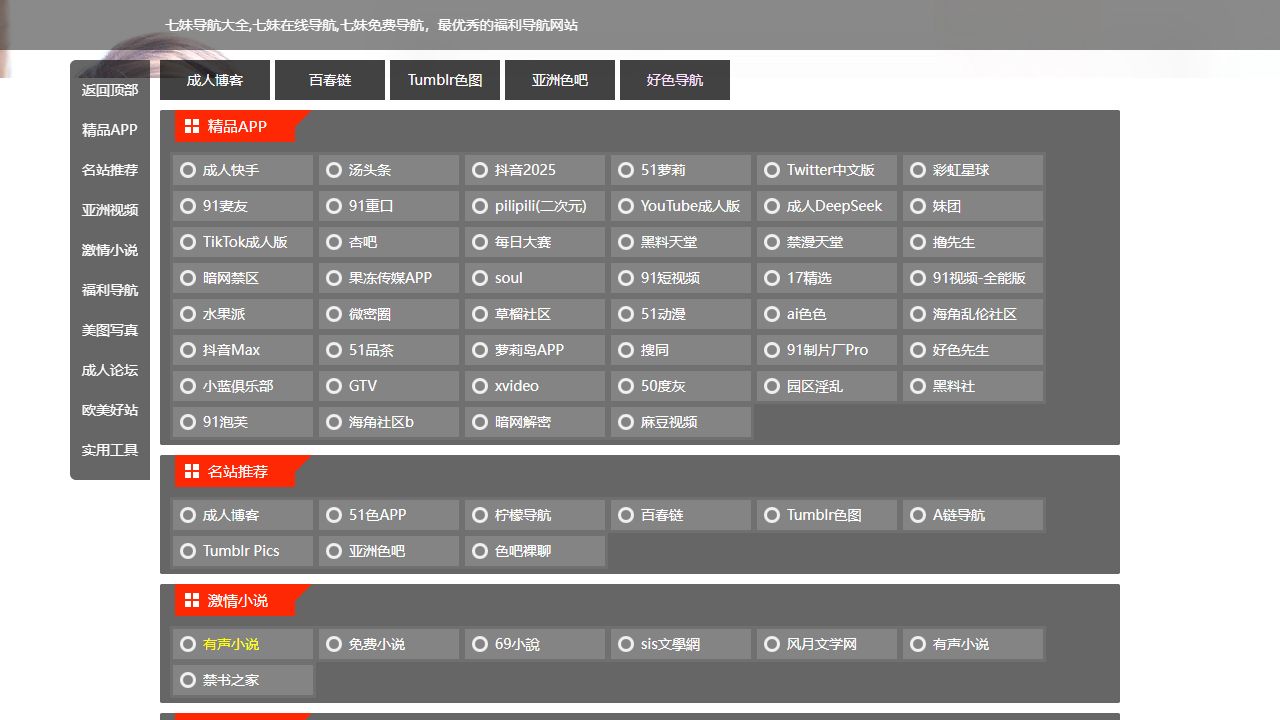
Task: Click the circle icon beside 彩虹星球
Action: tap(918, 170)
